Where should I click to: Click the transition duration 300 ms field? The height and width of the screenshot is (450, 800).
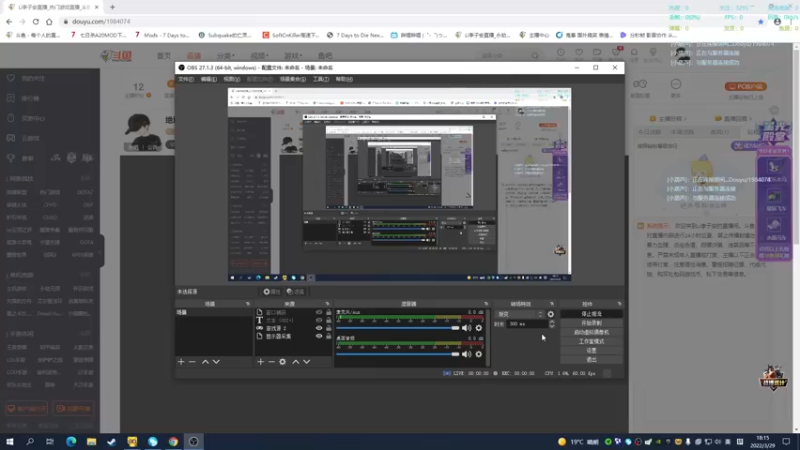point(528,324)
